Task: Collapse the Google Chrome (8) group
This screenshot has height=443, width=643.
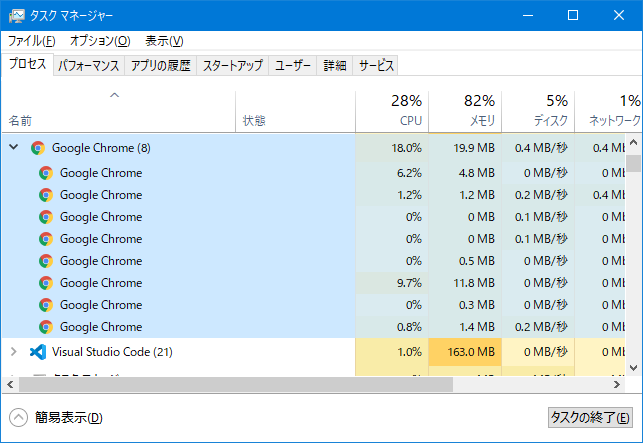Action: point(14,147)
